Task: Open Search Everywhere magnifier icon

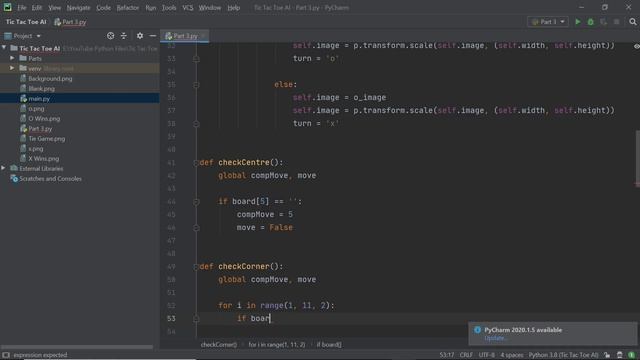Action: coord(633,22)
